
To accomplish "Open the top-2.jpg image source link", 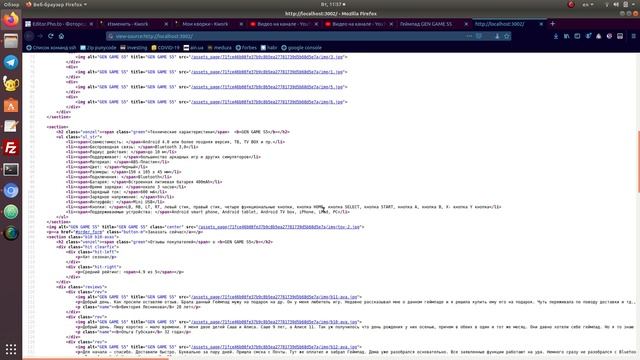I will (279, 227).
